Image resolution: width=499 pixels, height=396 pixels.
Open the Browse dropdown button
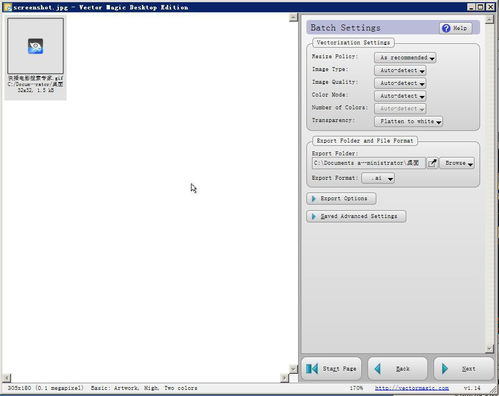tap(457, 163)
